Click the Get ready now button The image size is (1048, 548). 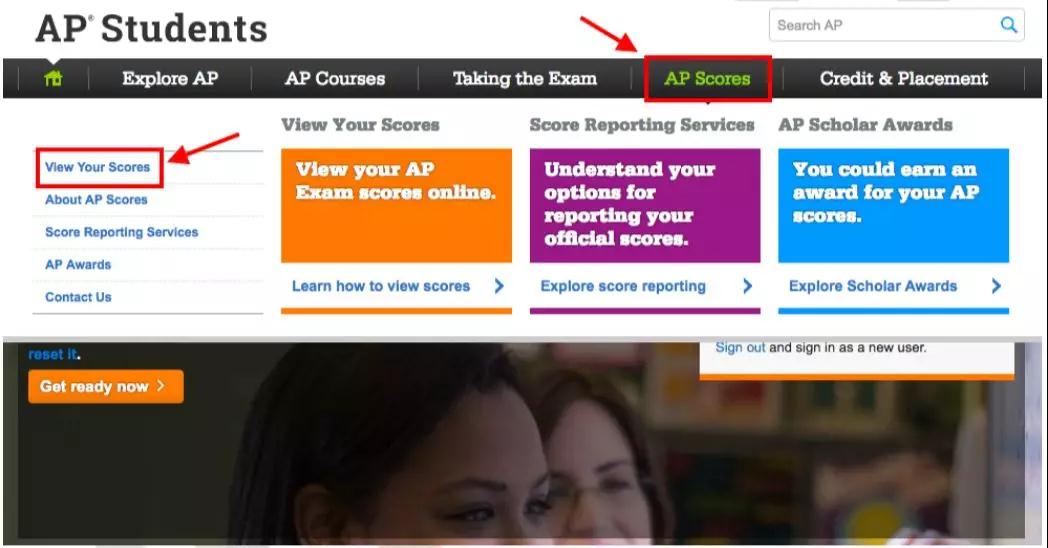106,386
